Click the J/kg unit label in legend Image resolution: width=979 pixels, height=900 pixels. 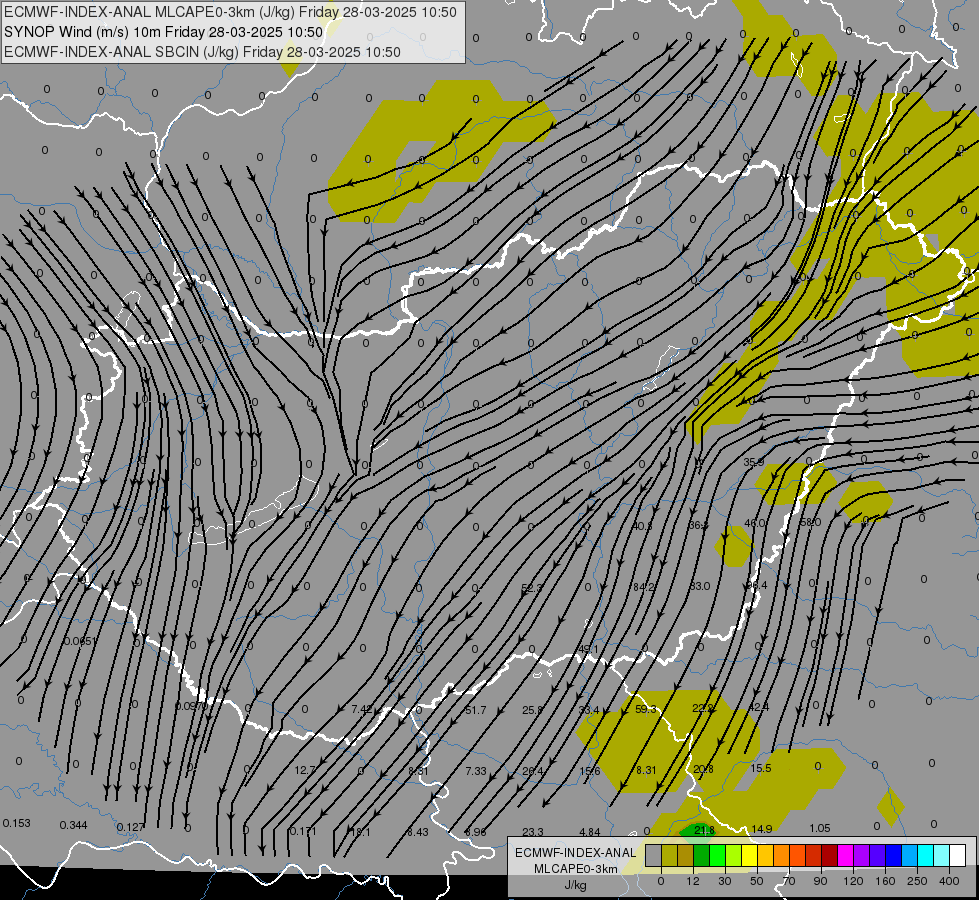(575, 885)
